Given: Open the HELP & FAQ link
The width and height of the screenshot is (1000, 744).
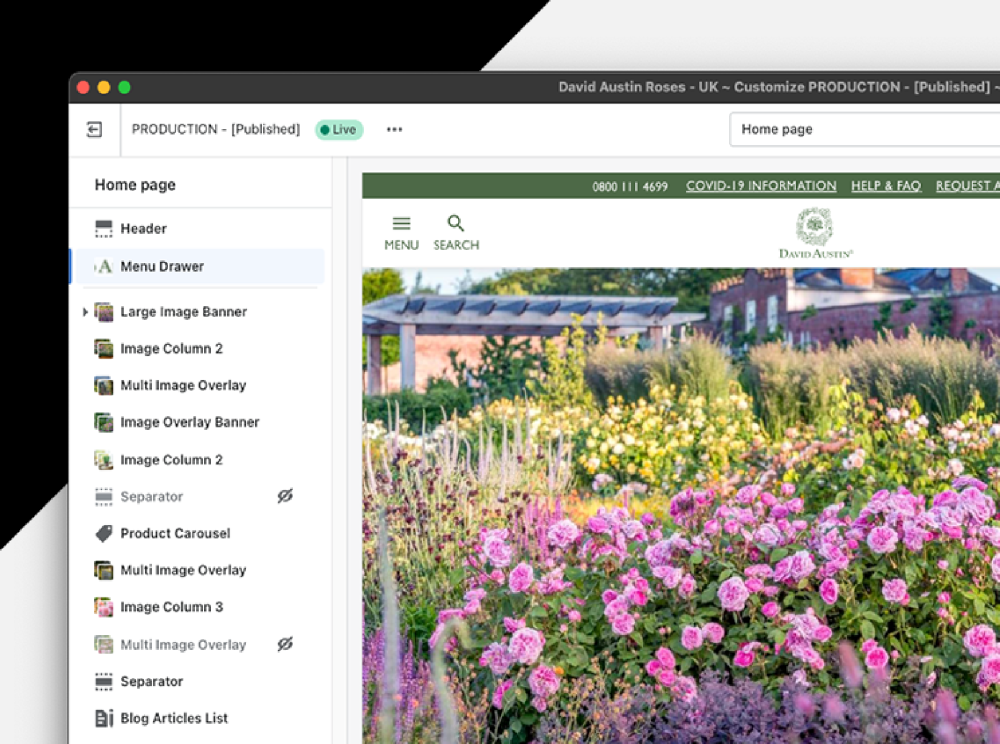Looking at the screenshot, I should point(886,186).
